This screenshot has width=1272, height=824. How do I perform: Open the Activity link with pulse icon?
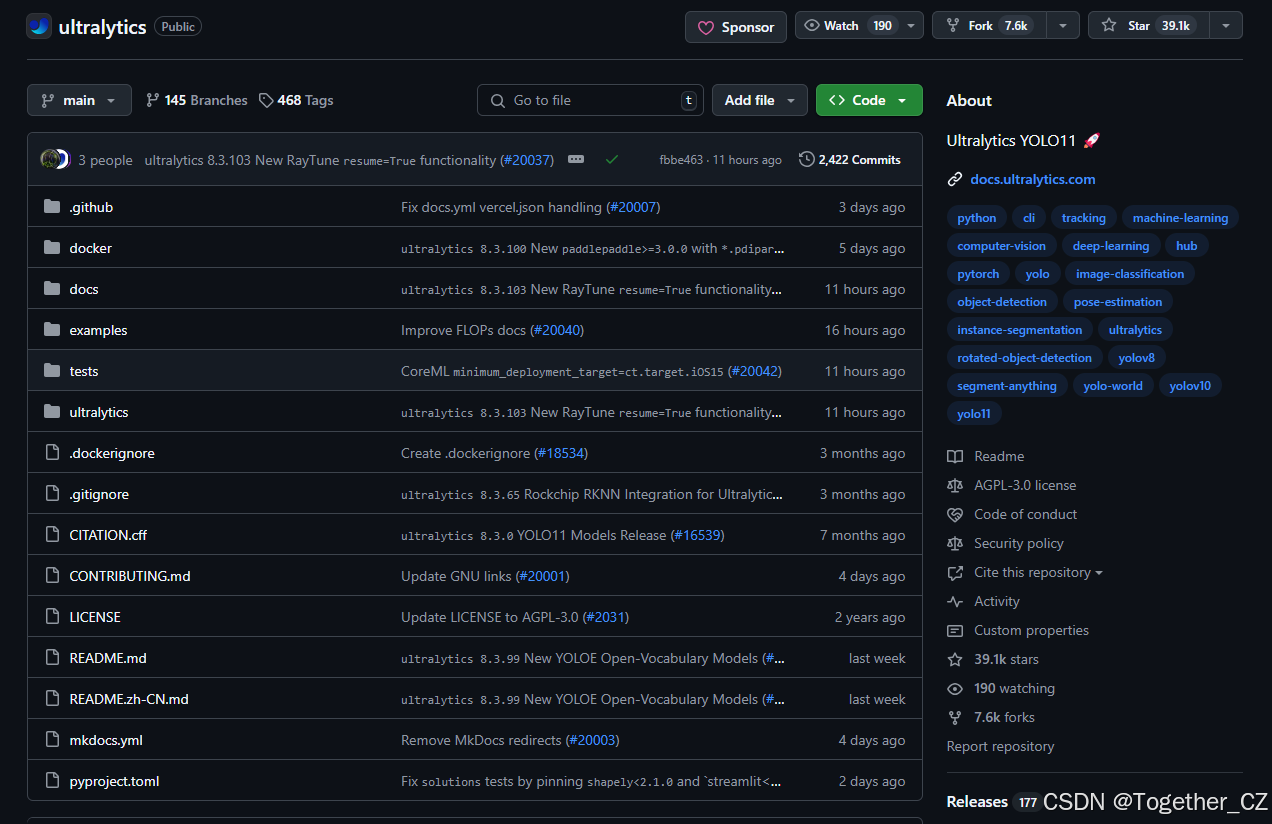coord(984,601)
